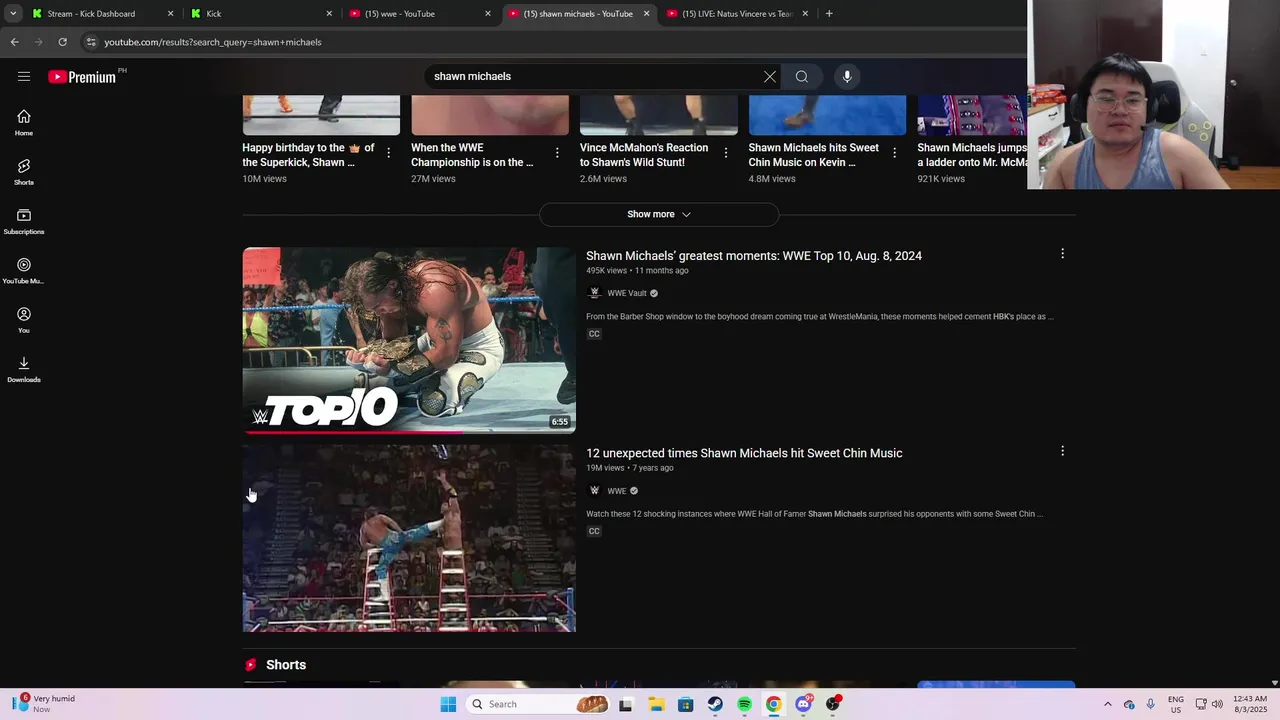Viewport: 1280px width, 720px height.
Task: Open Shawn Michaels' greatest moments video title
Action: point(754,256)
